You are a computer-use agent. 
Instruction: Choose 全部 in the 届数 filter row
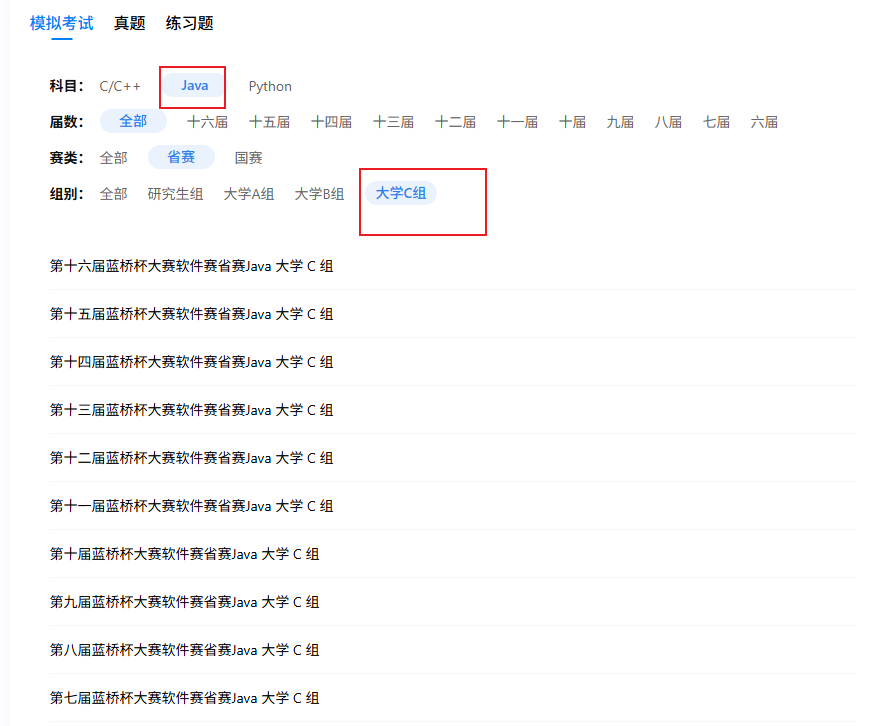[x=134, y=121]
